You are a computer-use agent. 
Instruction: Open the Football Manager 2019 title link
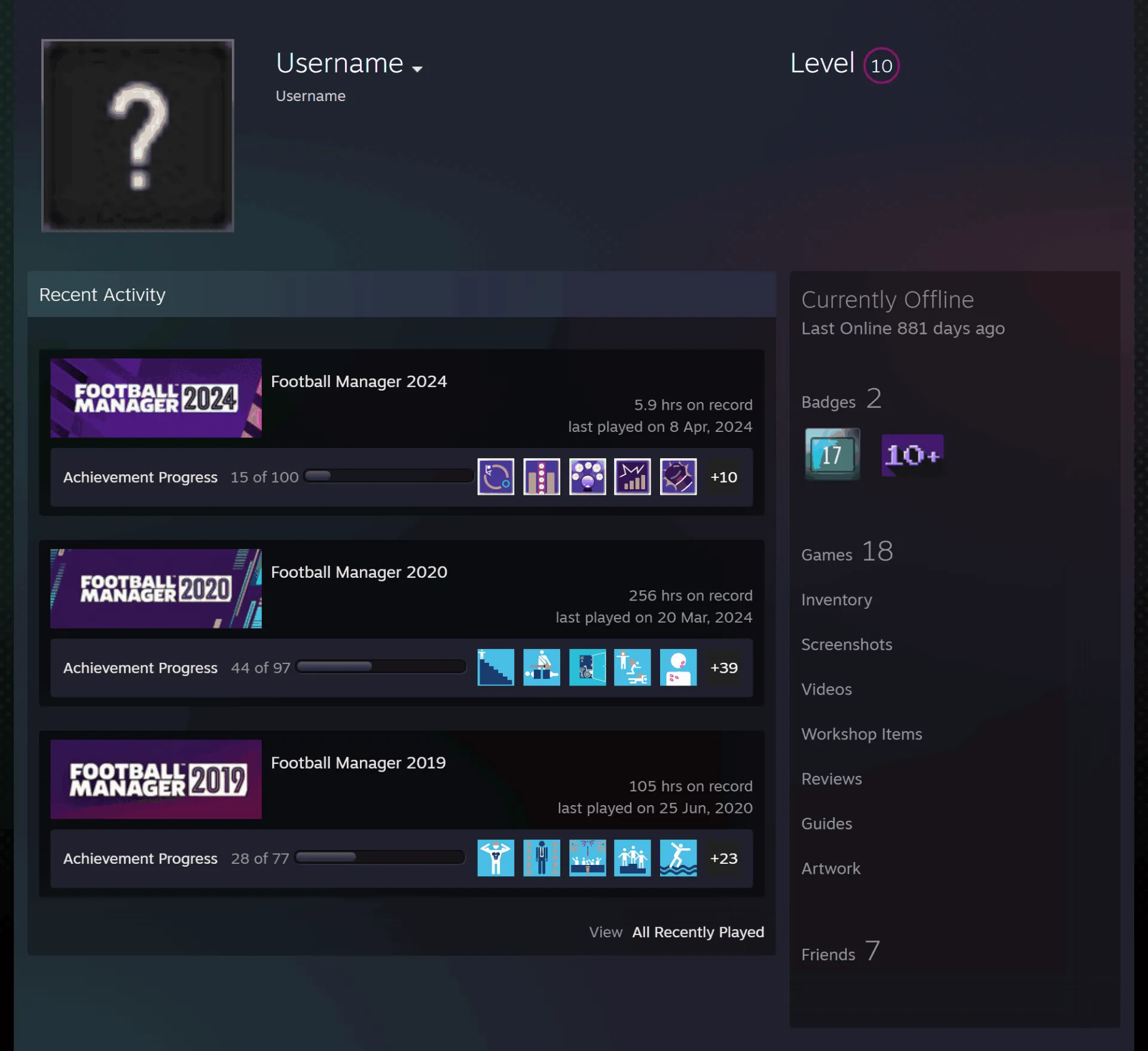[358, 763]
